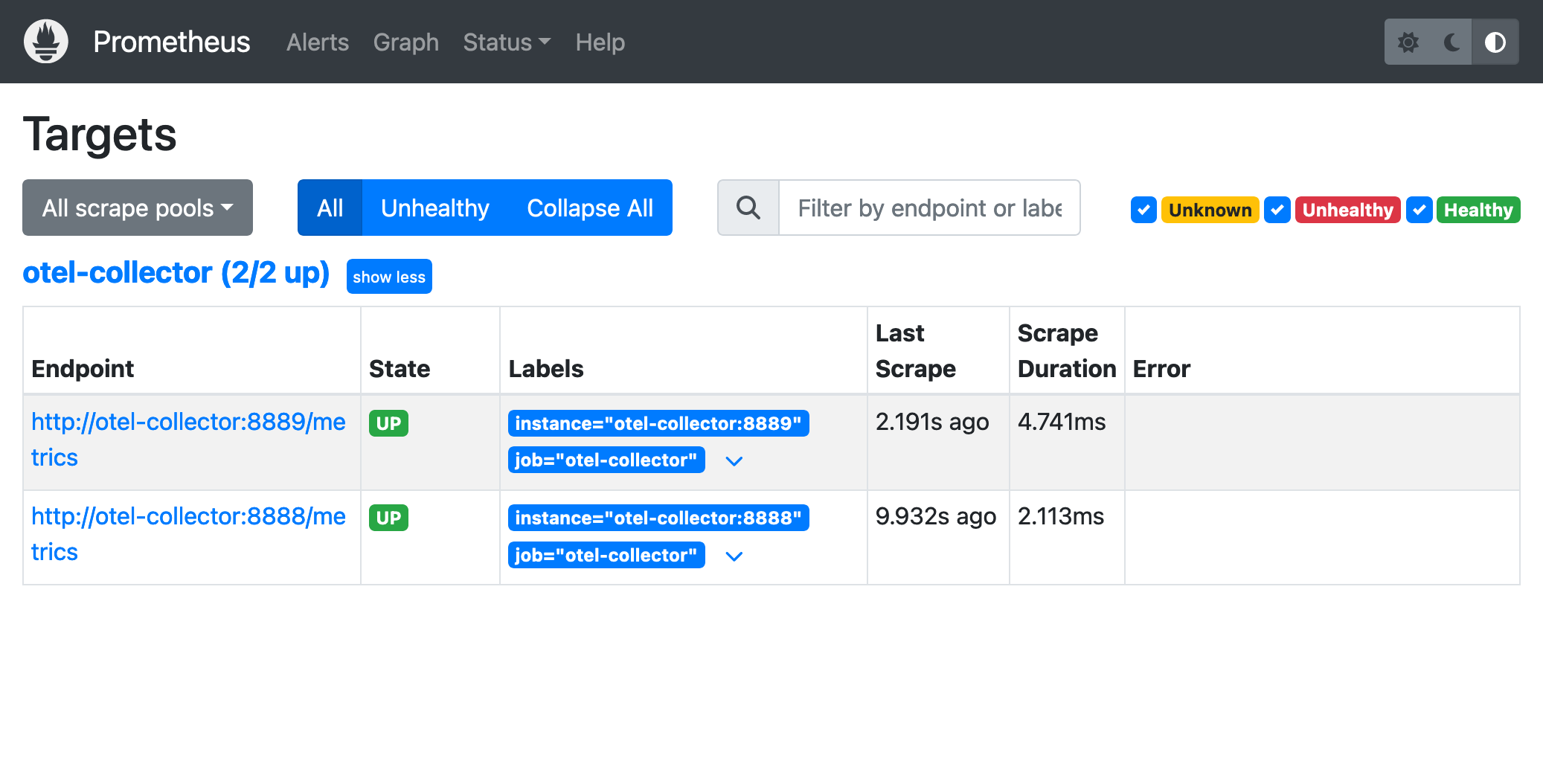Click the Targets page heading
Viewport: 1543px width, 784px height.
coord(100,135)
